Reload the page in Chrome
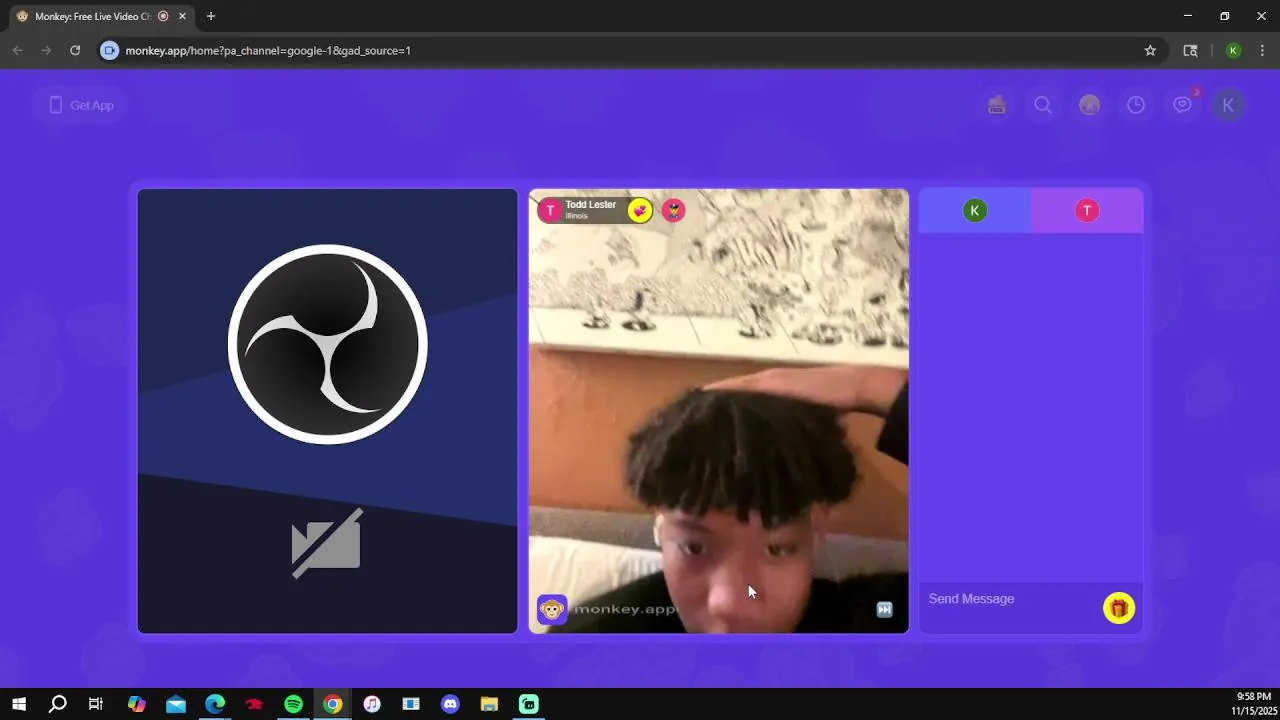This screenshot has height=720, width=1280. 75,50
